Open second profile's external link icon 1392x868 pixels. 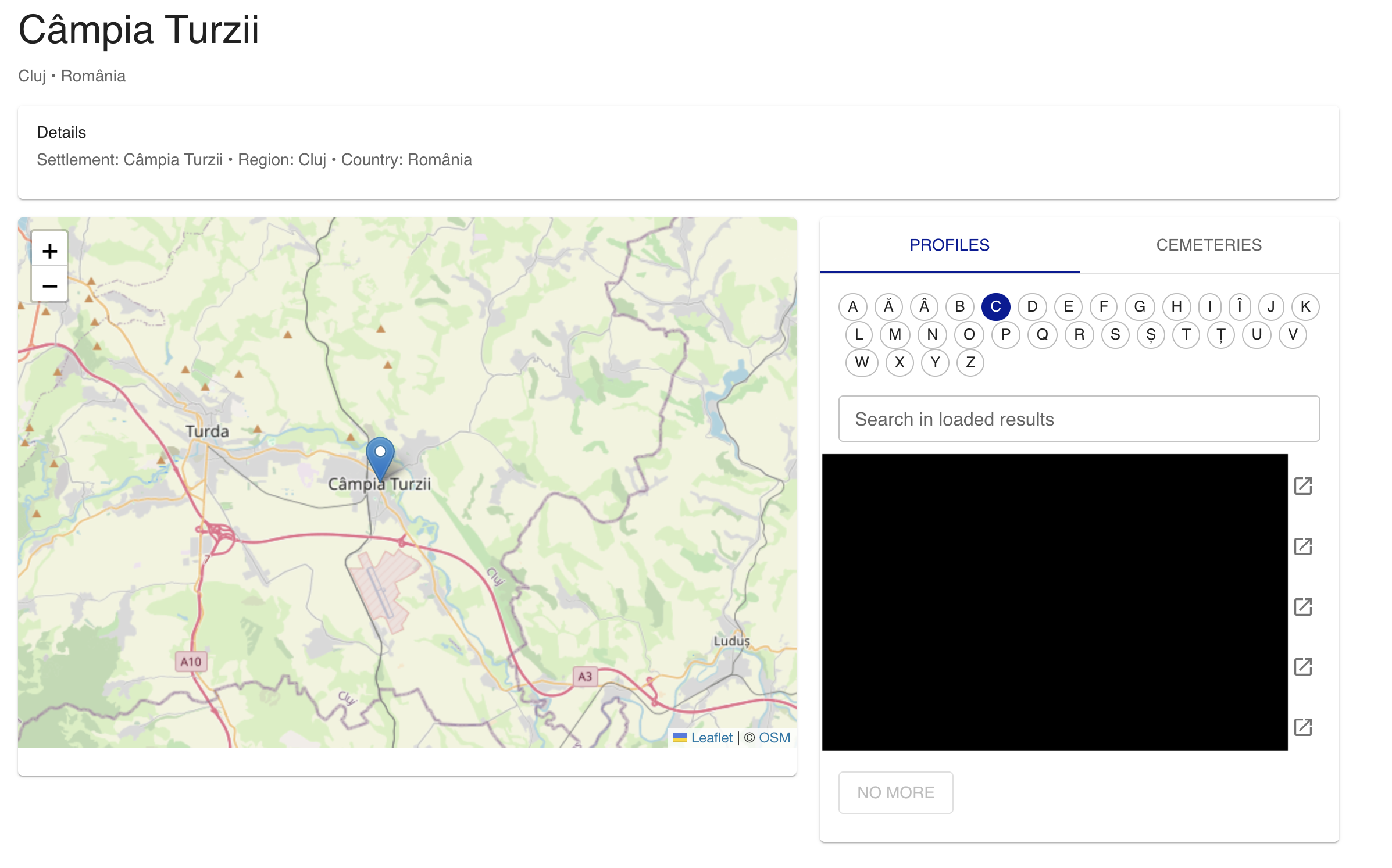[1302, 546]
